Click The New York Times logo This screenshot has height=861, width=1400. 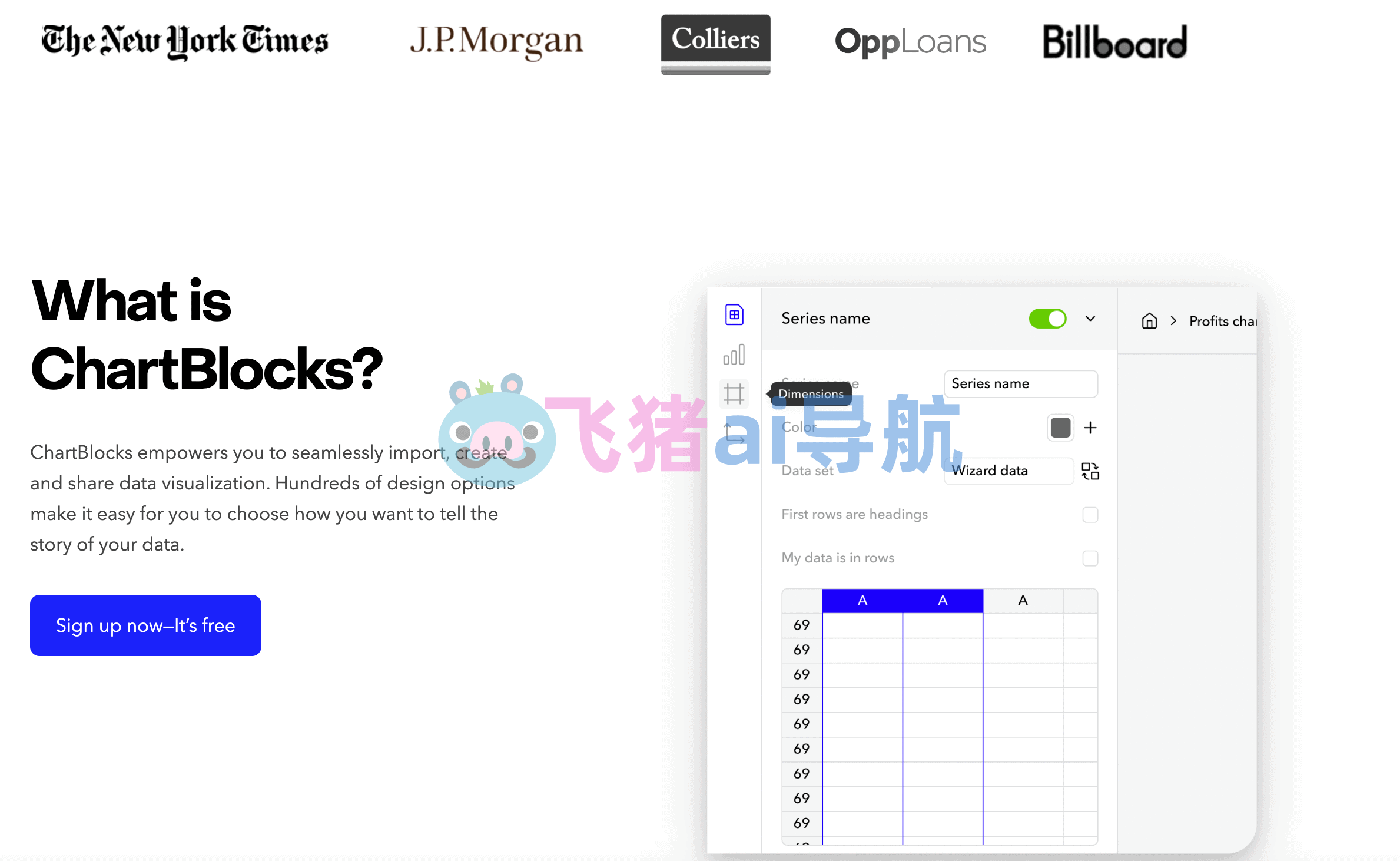185,41
